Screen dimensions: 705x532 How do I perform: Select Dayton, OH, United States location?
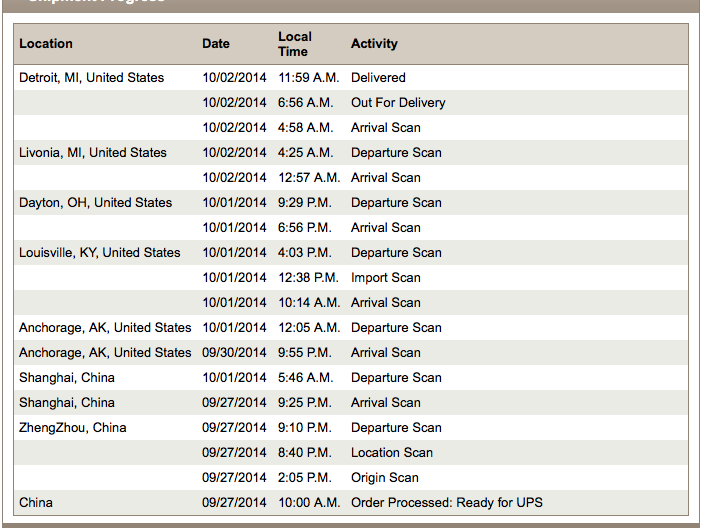[95, 202]
